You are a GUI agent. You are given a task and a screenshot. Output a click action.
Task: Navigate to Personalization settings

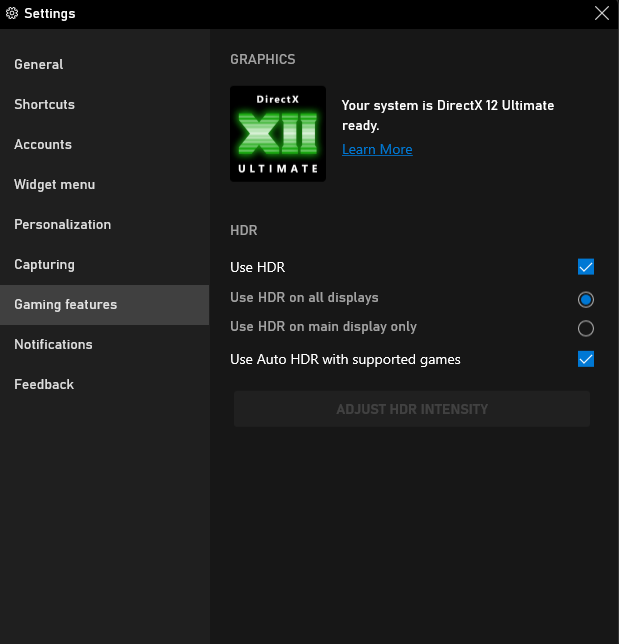pos(62,224)
